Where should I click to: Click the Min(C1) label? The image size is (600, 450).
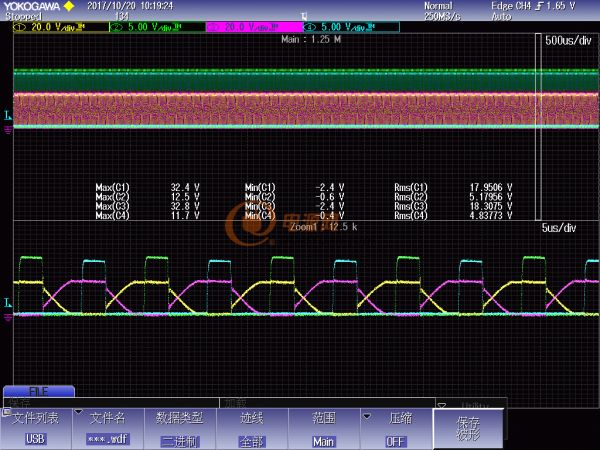coord(260,188)
